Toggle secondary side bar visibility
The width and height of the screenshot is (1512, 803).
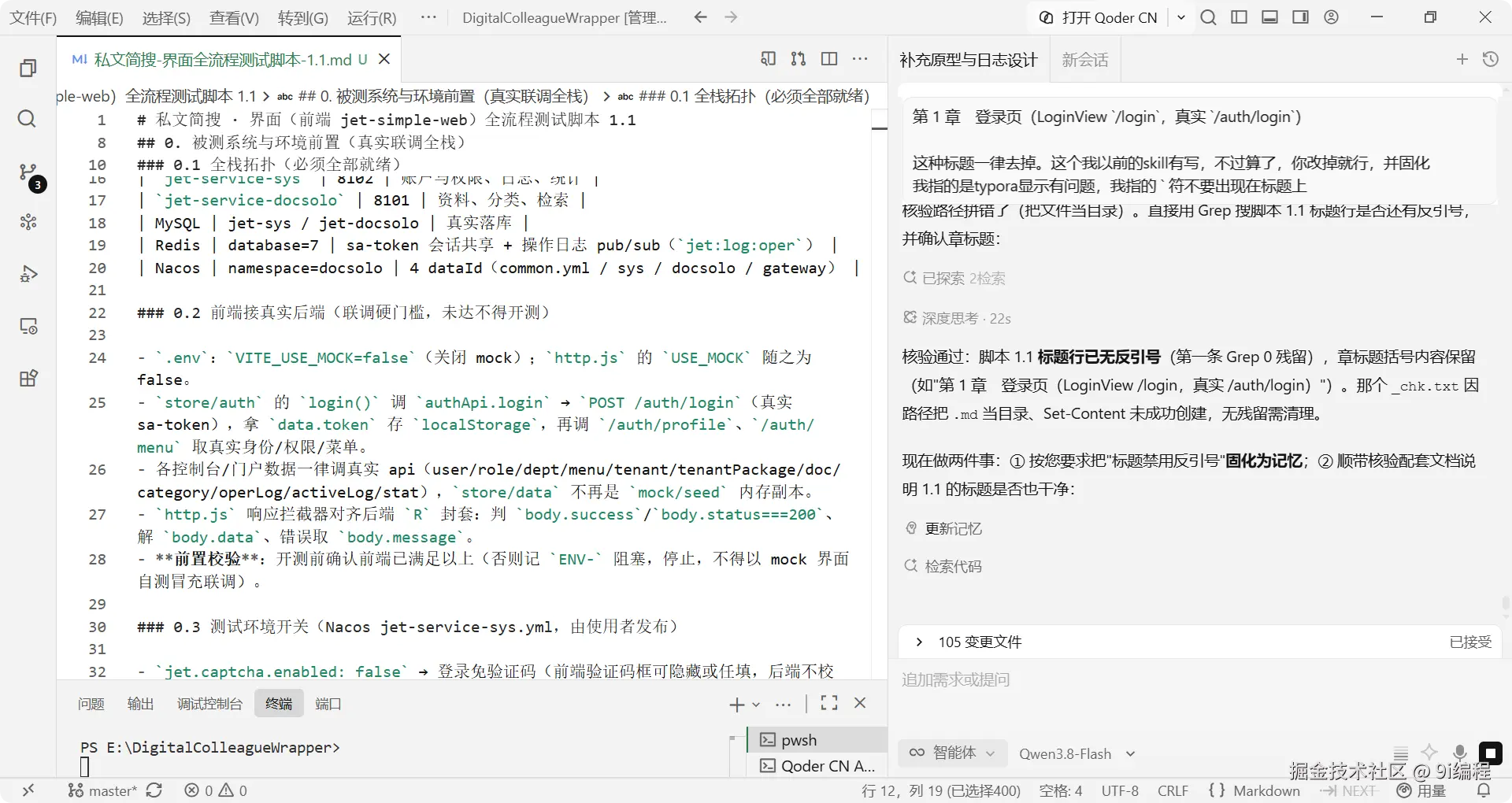[1300, 17]
